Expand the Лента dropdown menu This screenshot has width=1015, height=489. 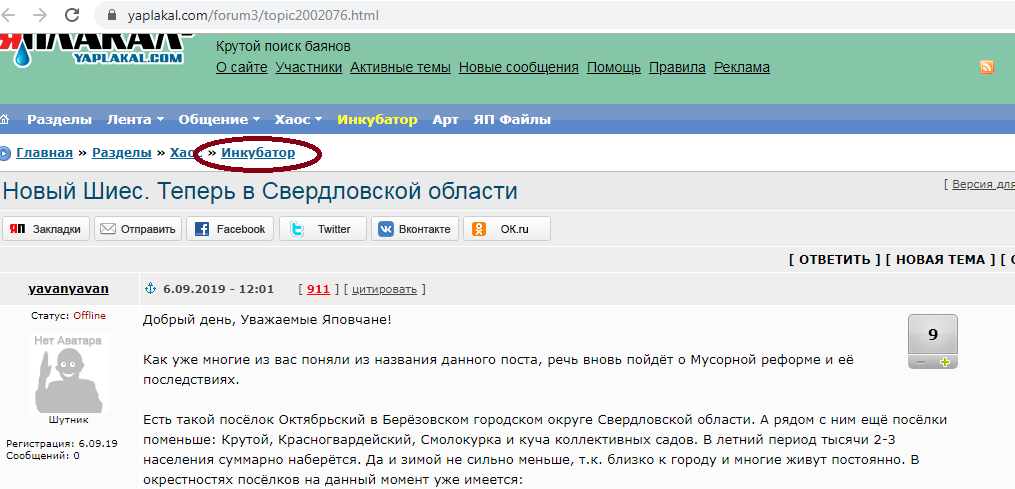[135, 120]
